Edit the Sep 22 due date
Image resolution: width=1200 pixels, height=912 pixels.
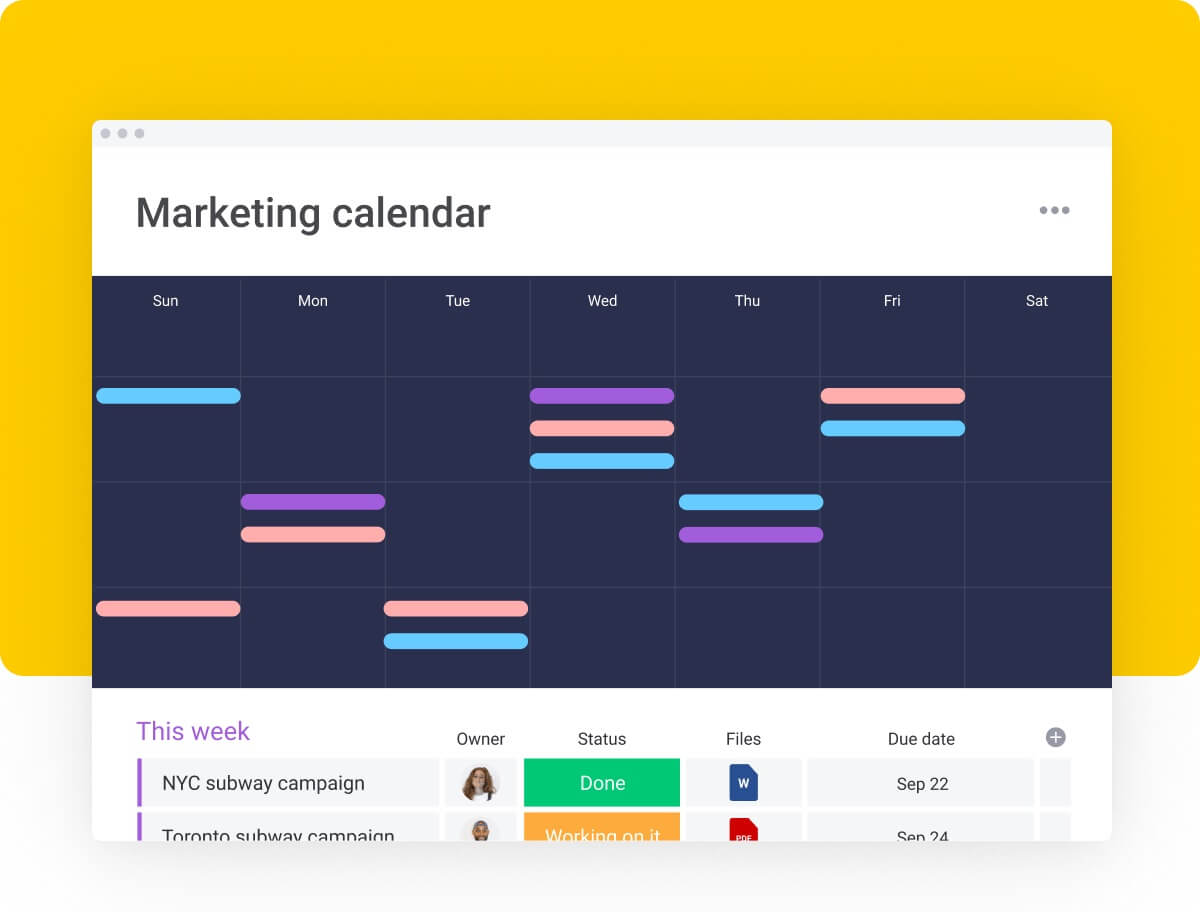[920, 782]
